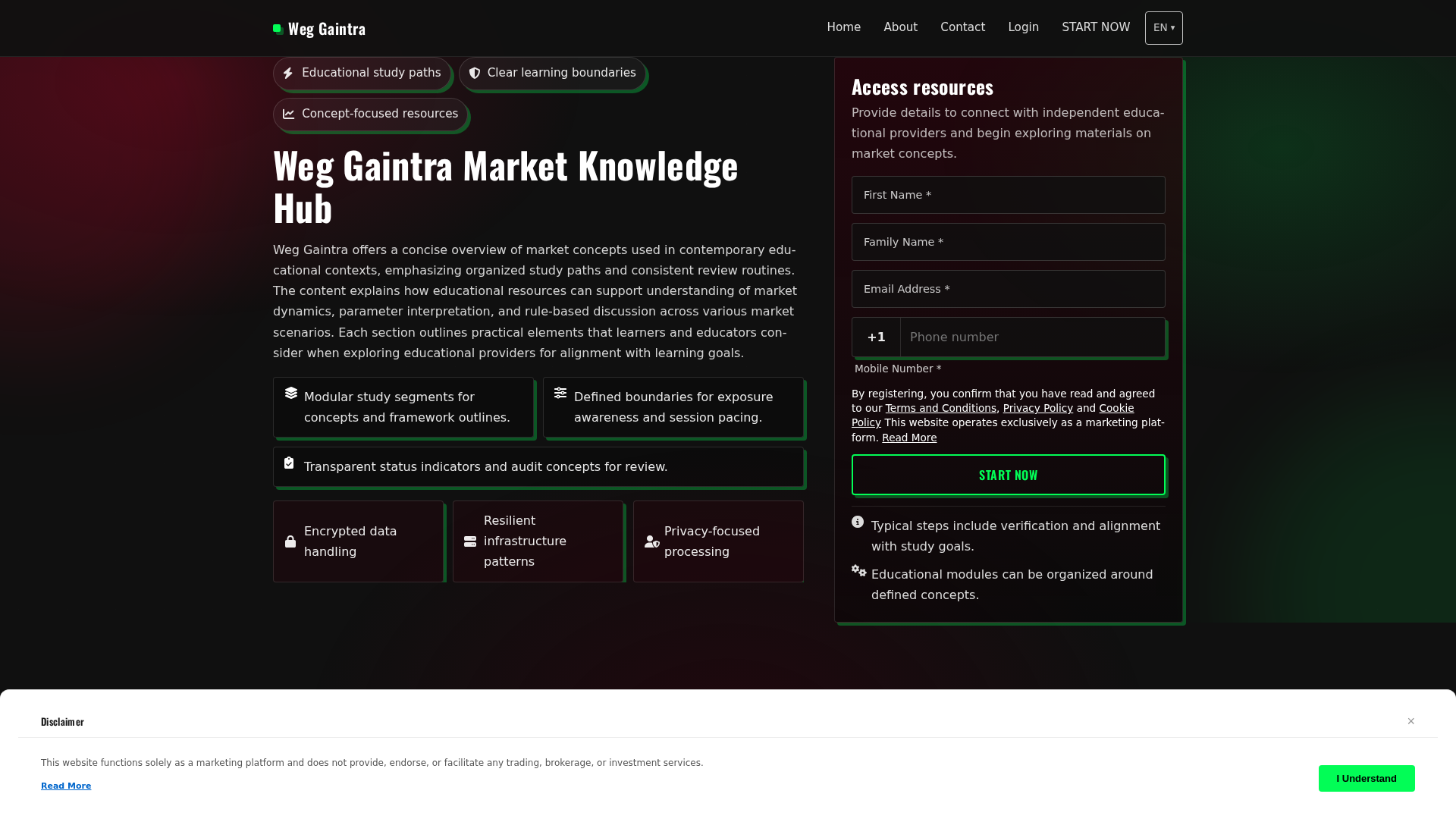Click the lightning bolt icon for study paths

[x=288, y=74]
